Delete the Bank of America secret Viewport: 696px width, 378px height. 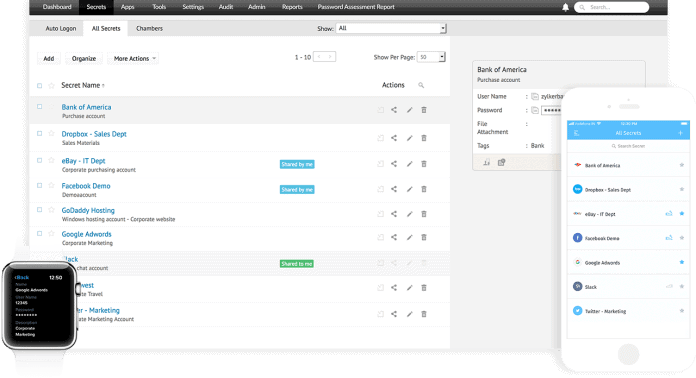[x=424, y=110]
